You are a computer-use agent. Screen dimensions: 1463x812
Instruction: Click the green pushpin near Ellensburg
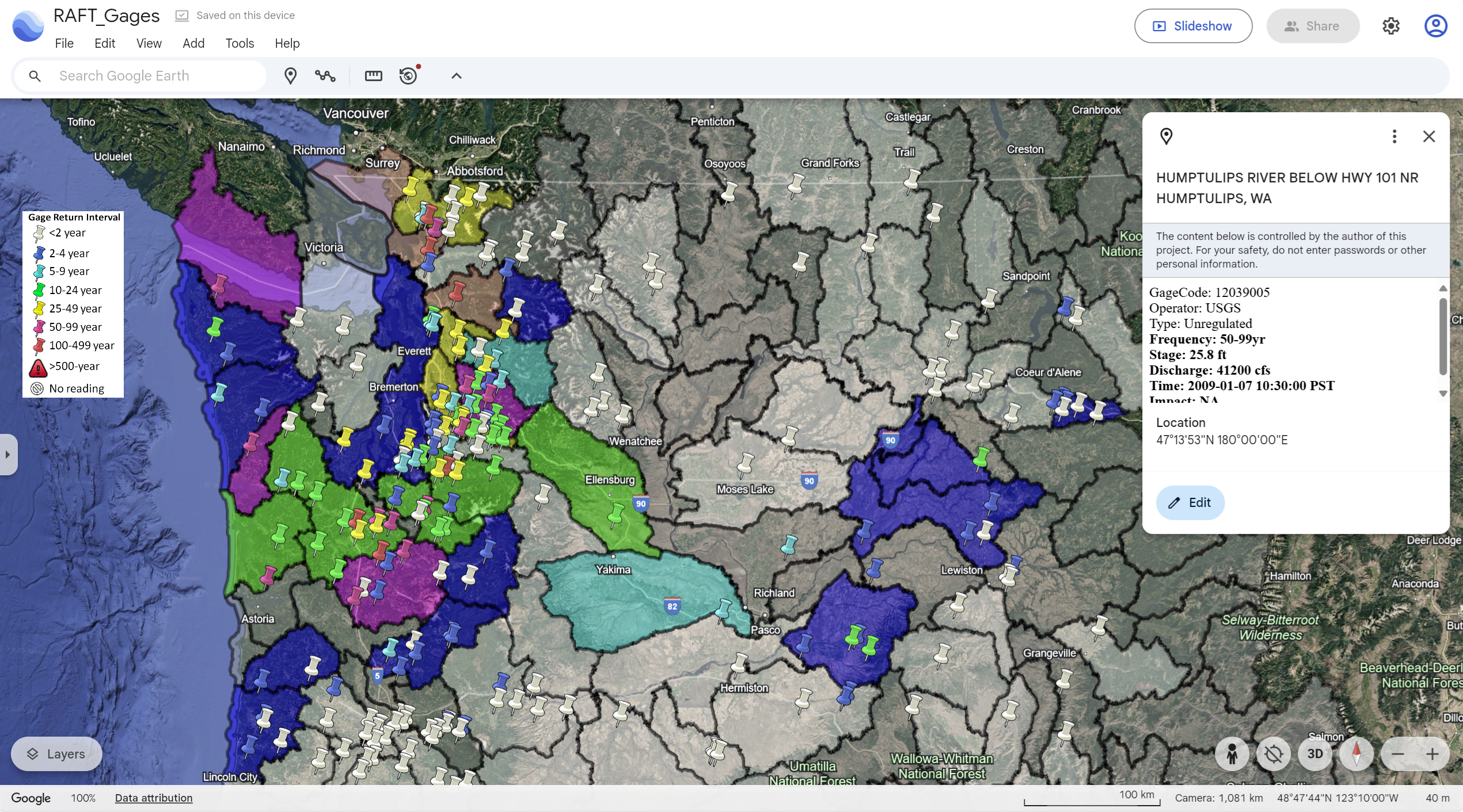pos(615,514)
